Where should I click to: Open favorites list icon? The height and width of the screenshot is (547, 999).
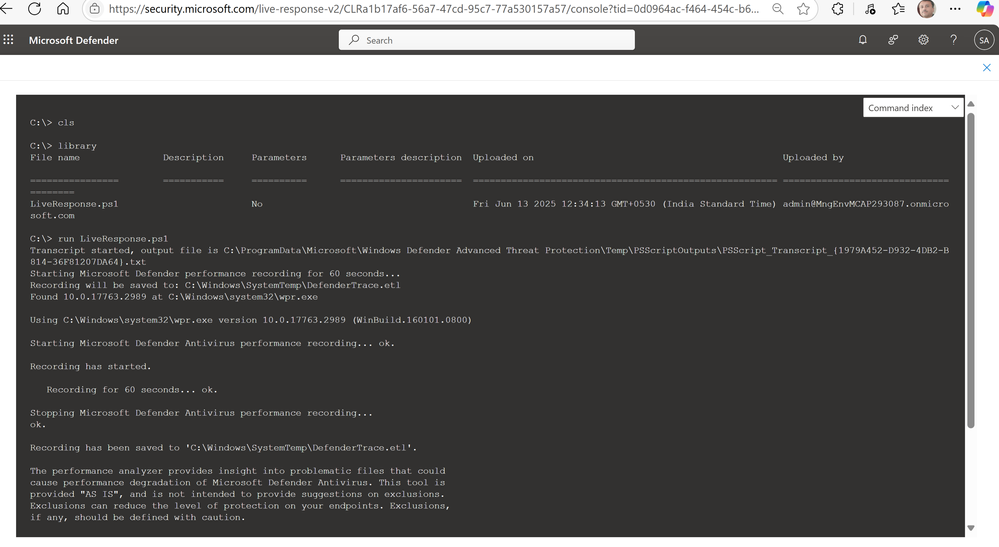(898, 9)
